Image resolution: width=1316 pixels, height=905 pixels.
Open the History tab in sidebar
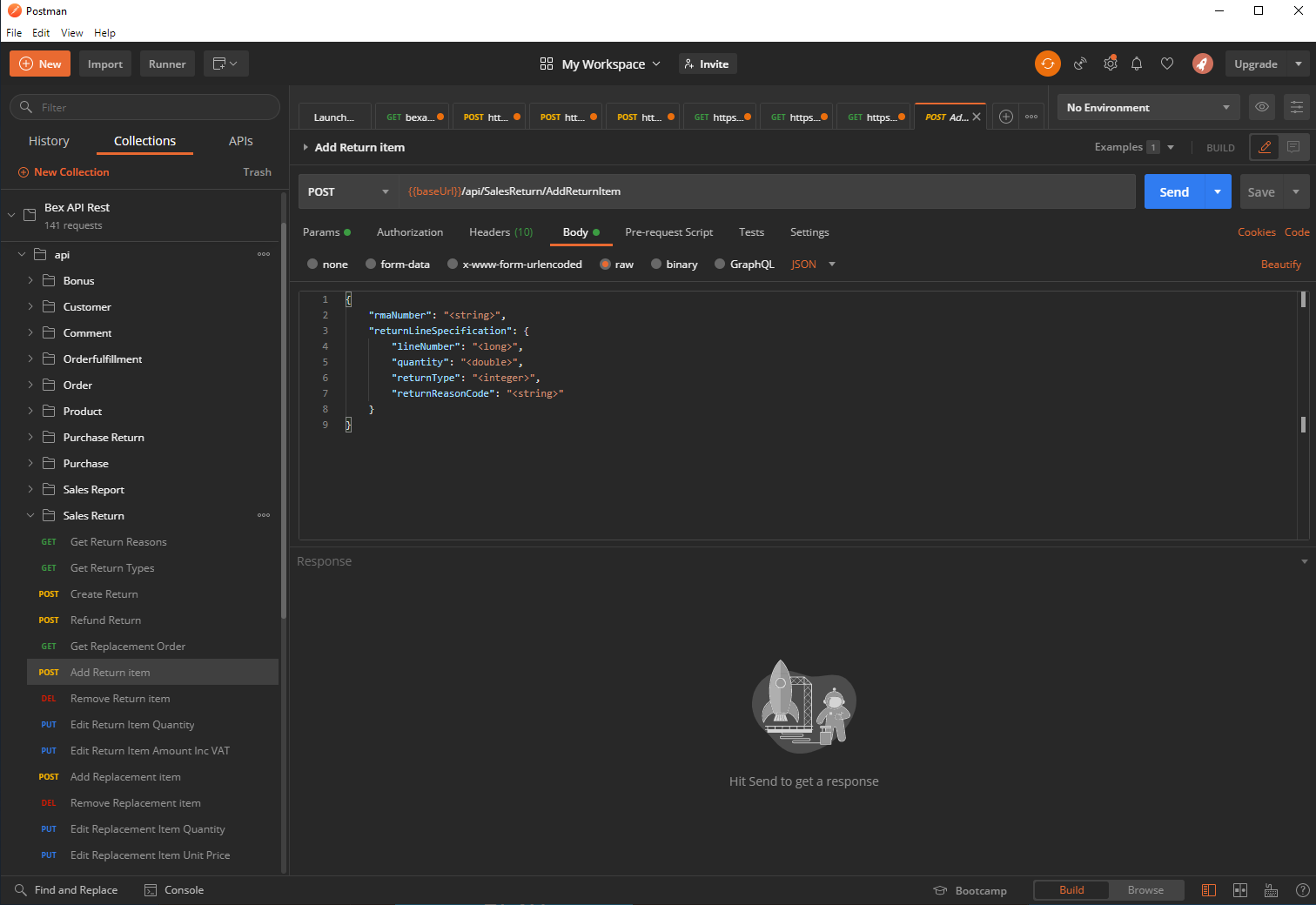pos(49,141)
